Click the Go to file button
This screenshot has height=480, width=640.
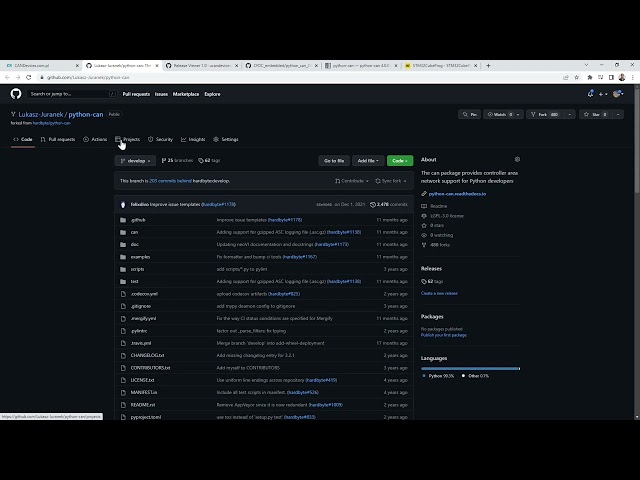334,161
